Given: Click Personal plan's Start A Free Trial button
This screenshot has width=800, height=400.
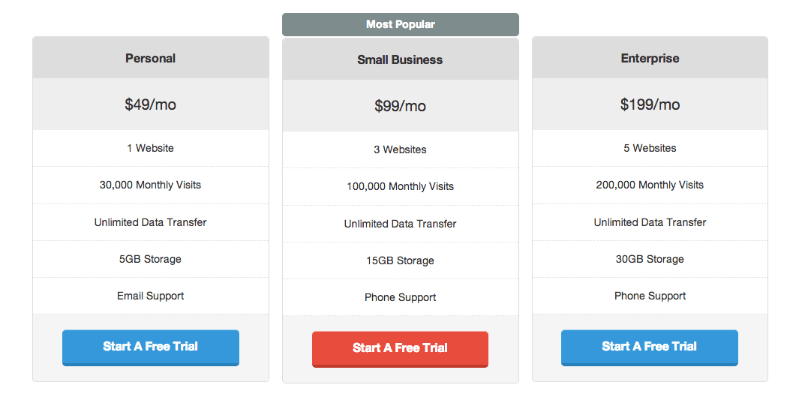Looking at the screenshot, I should pos(150,347).
